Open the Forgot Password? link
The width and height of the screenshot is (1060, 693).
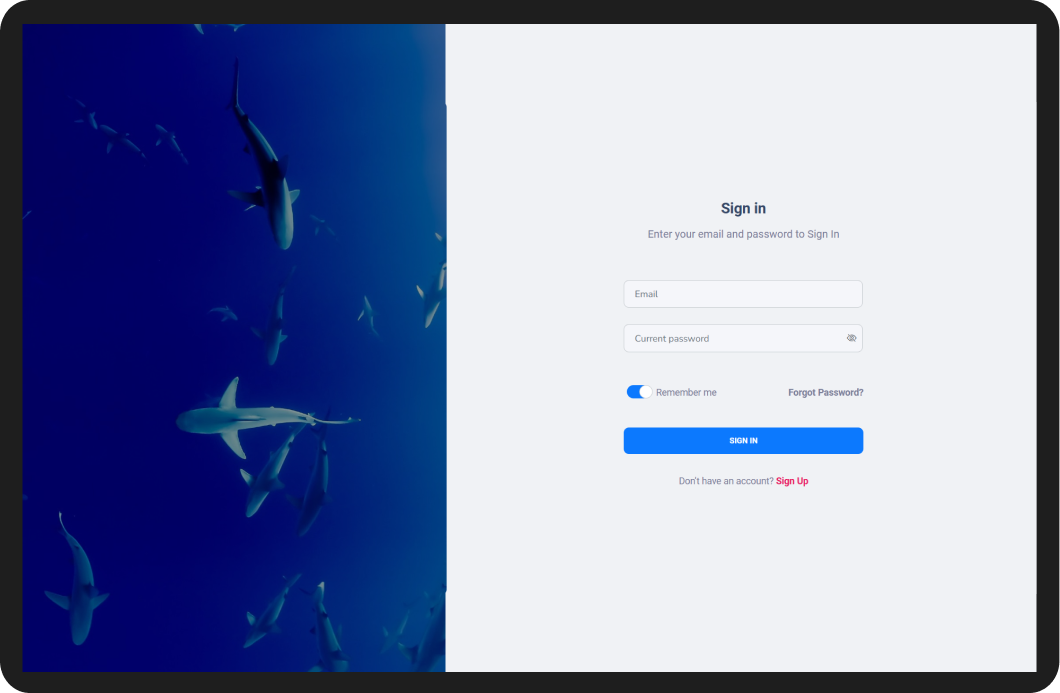(825, 392)
